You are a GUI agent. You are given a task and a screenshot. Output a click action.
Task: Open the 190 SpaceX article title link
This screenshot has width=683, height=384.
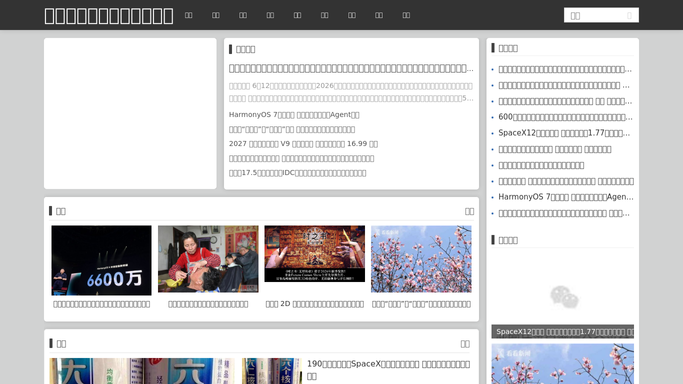click(x=389, y=370)
